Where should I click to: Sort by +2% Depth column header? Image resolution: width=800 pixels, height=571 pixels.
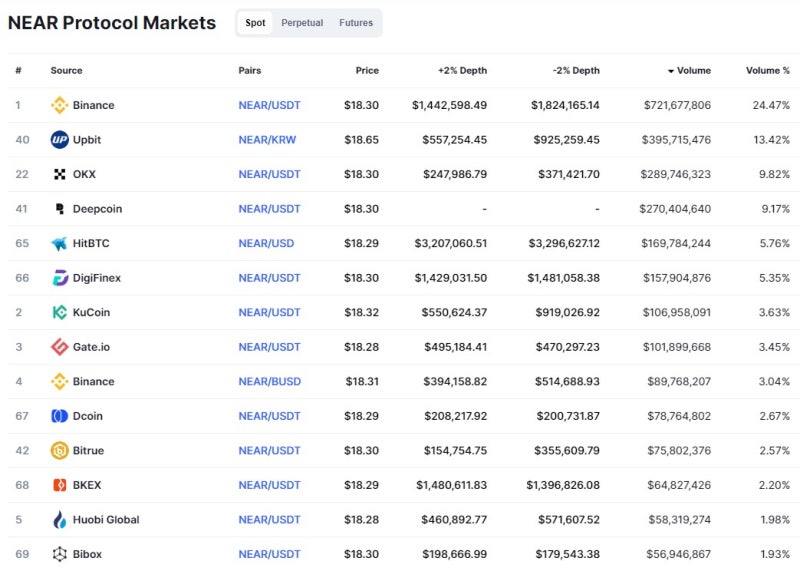462,71
